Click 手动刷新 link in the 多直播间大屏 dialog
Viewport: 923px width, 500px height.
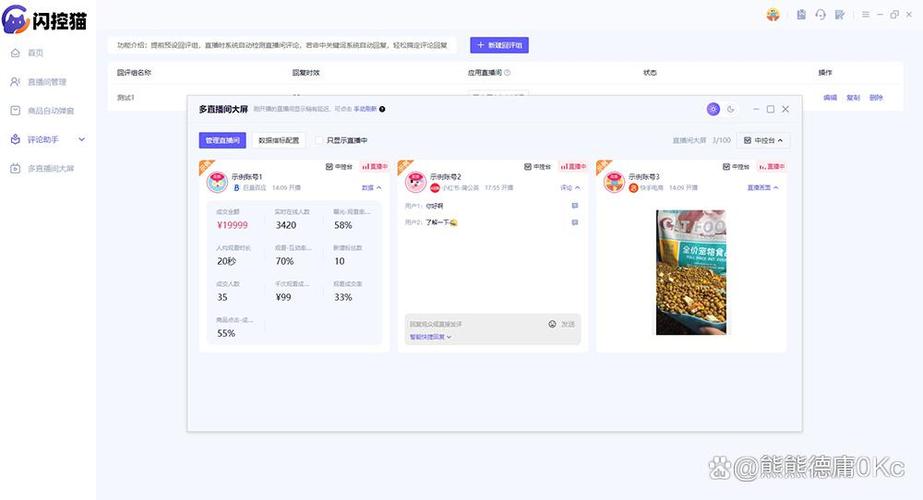tap(364, 110)
